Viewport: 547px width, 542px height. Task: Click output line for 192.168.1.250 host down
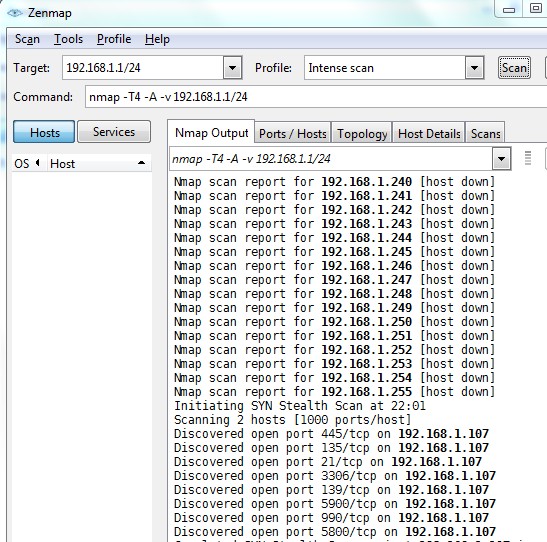pos(334,322)
